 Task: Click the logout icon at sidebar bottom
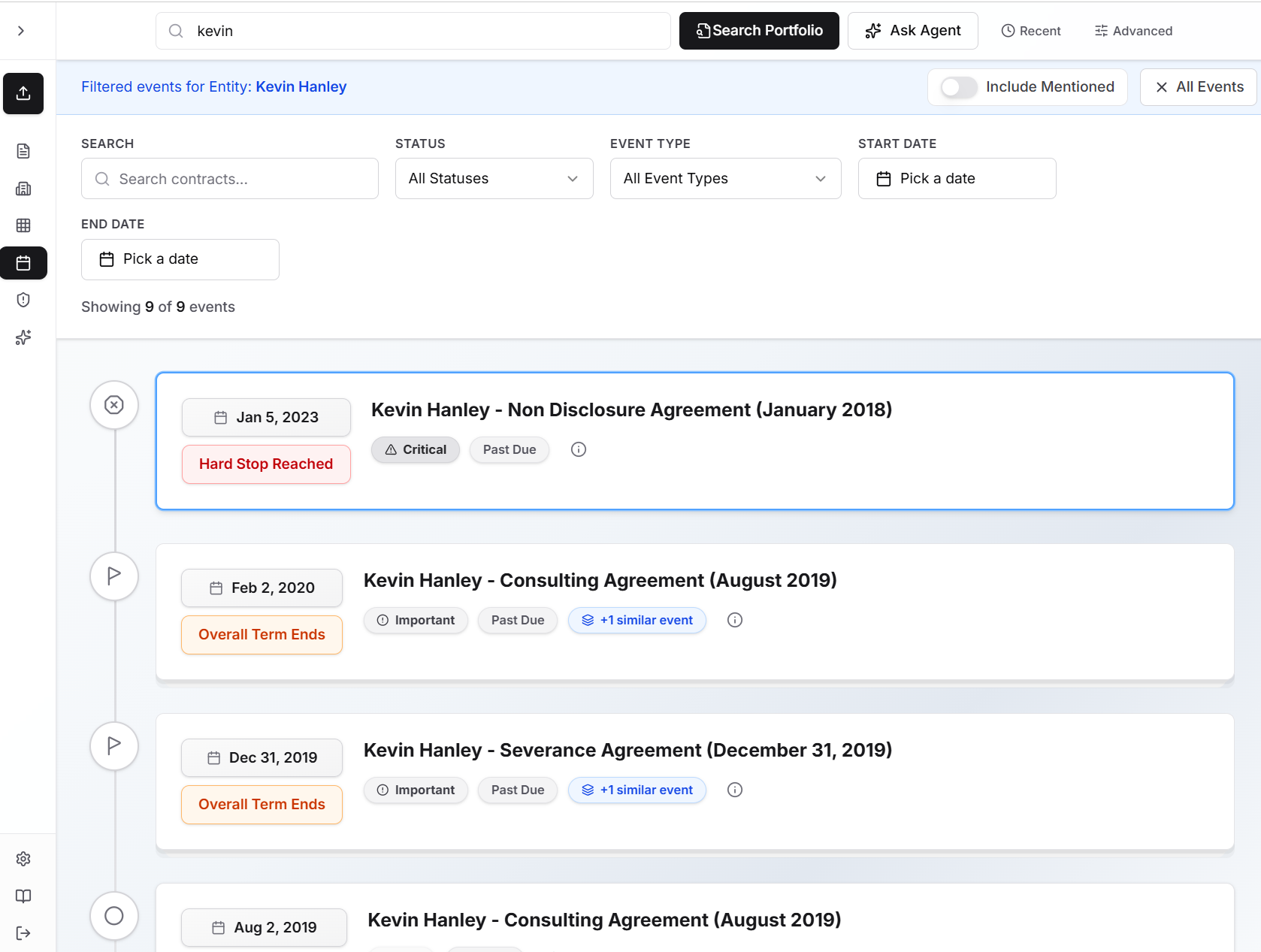pos(23,933)
